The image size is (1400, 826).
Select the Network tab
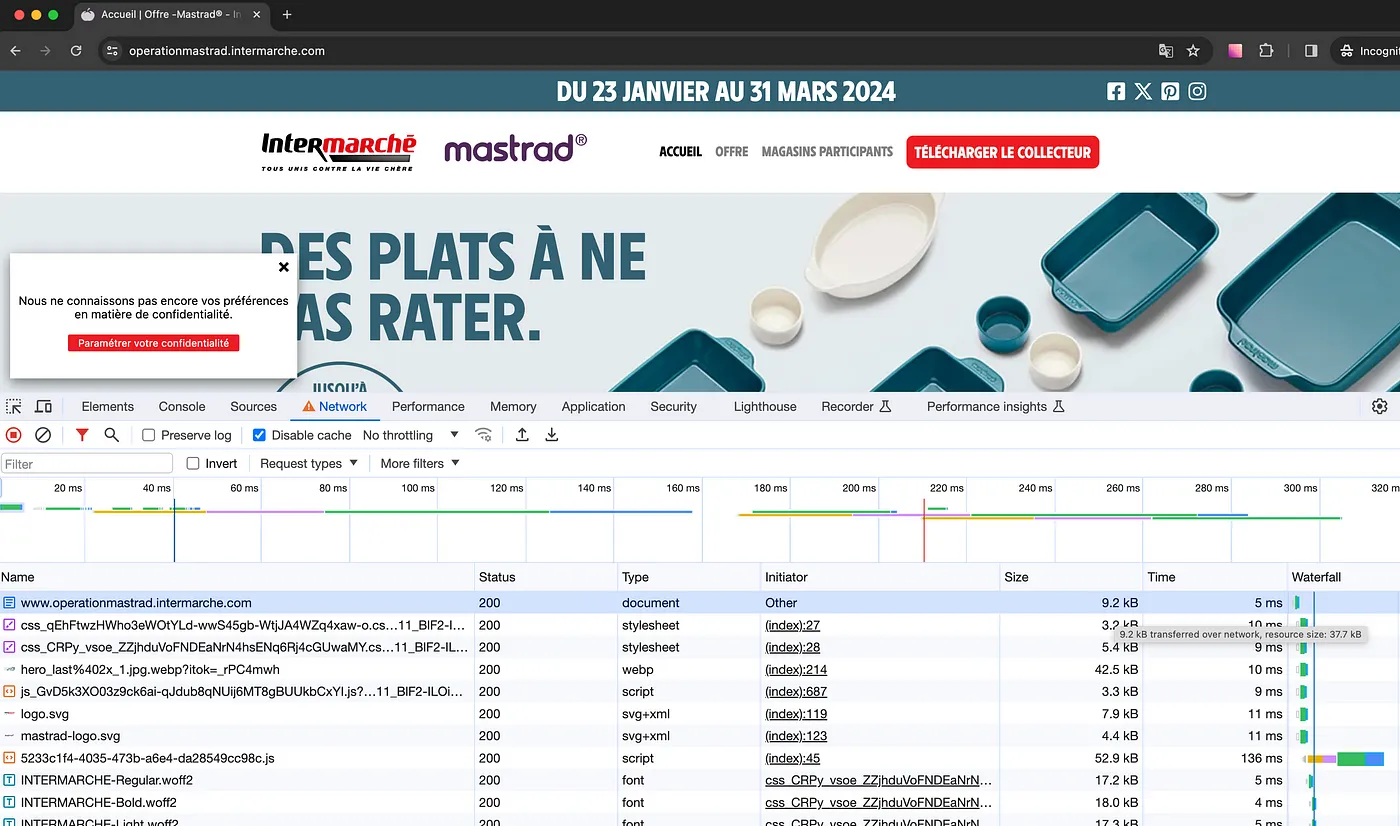click(334, 406)
